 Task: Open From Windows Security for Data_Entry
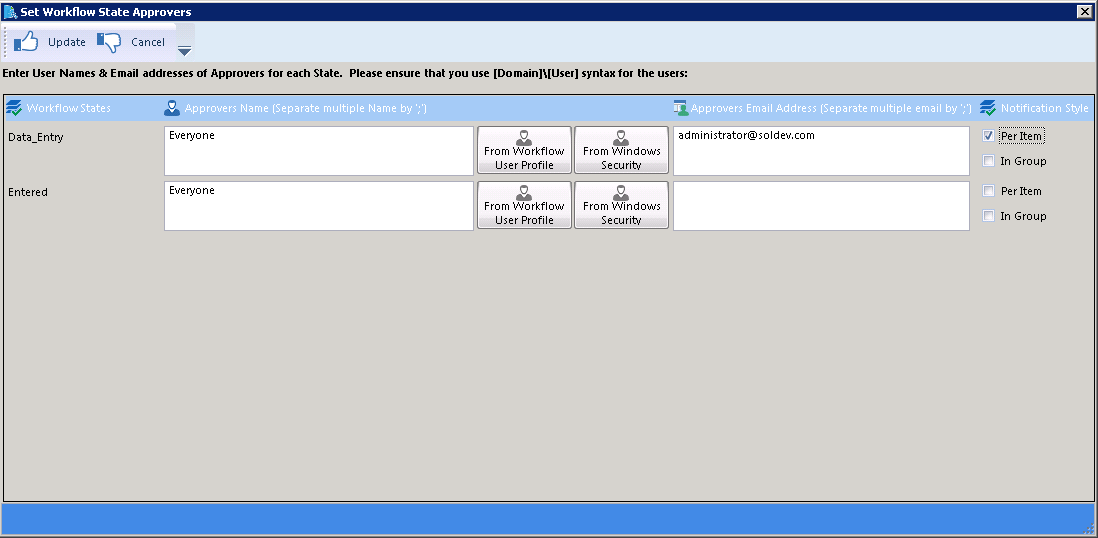(x=621, y=150)
